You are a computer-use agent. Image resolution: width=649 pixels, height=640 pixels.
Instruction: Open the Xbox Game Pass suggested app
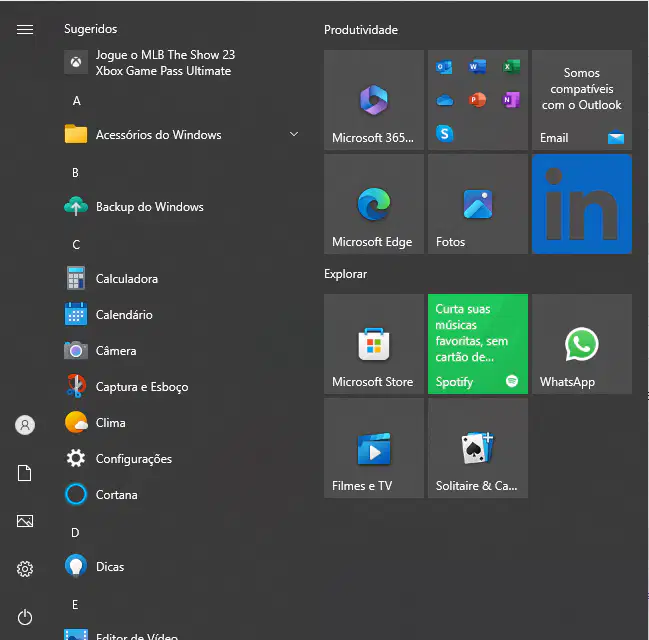click(x=150, y=63)
